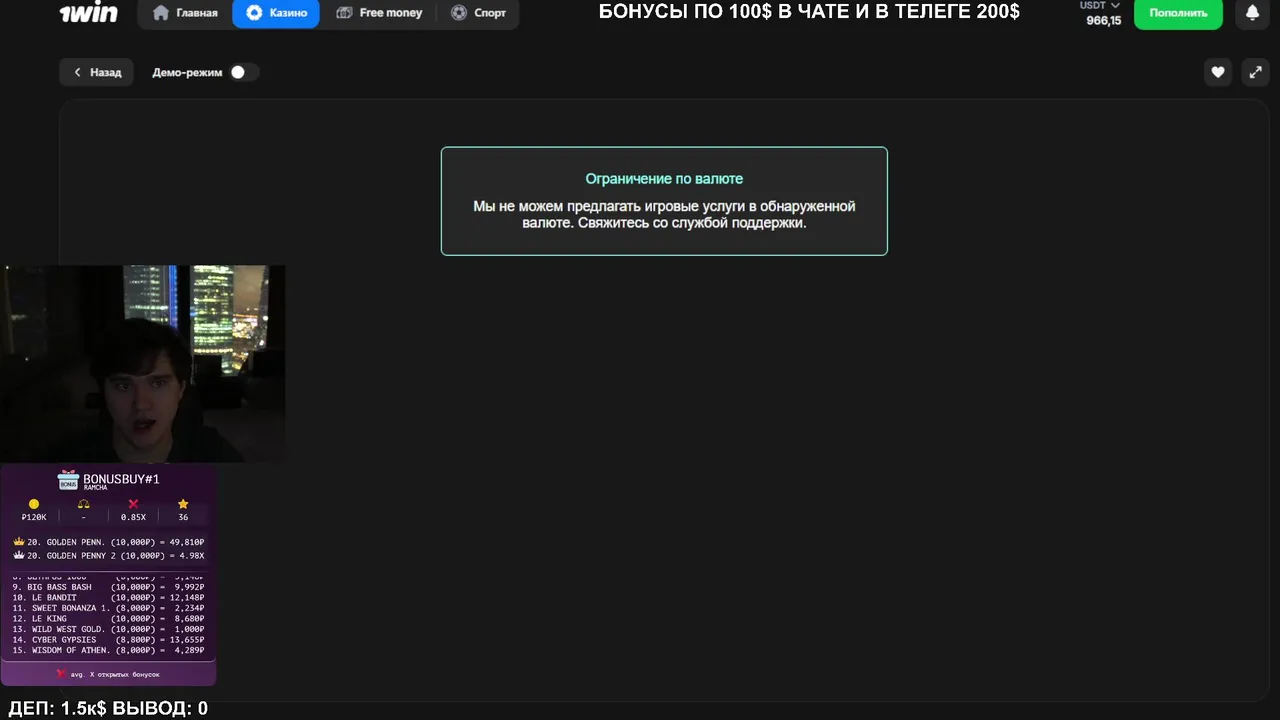Switch to the Спорт tab
Viewport: 1280px width, 720px height.
click(x=478, y=13)
